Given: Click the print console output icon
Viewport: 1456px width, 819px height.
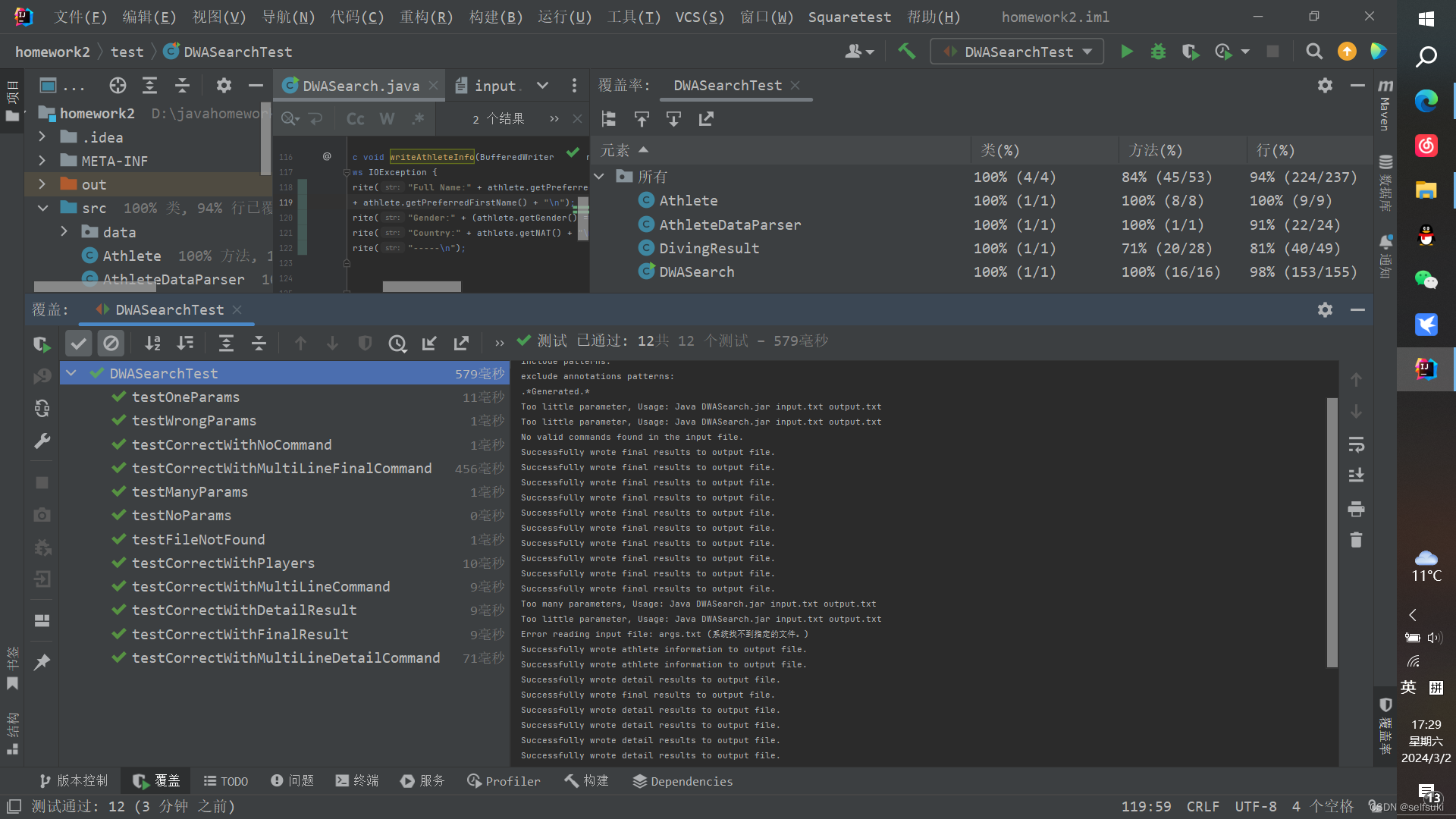Looking at the screenshot, I should [x=1356, y=509].
